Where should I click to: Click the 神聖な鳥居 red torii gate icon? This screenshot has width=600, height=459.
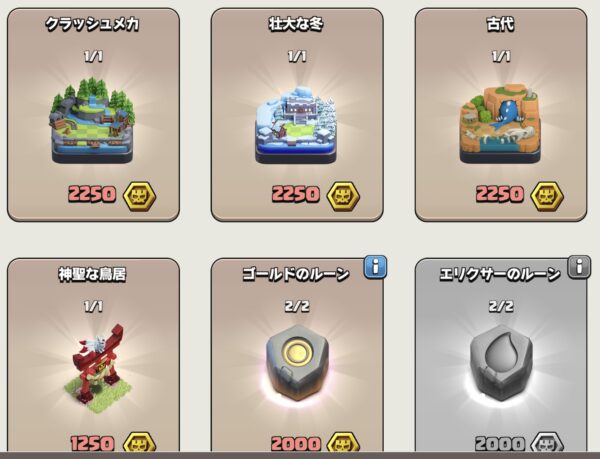click(100, 369)
